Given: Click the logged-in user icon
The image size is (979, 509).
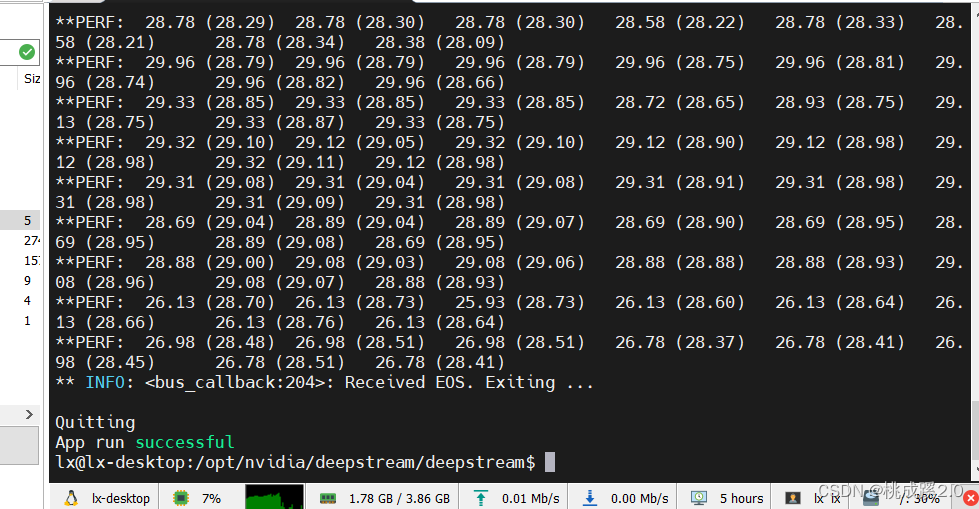Looking at the screenshot, I should 793,498.
